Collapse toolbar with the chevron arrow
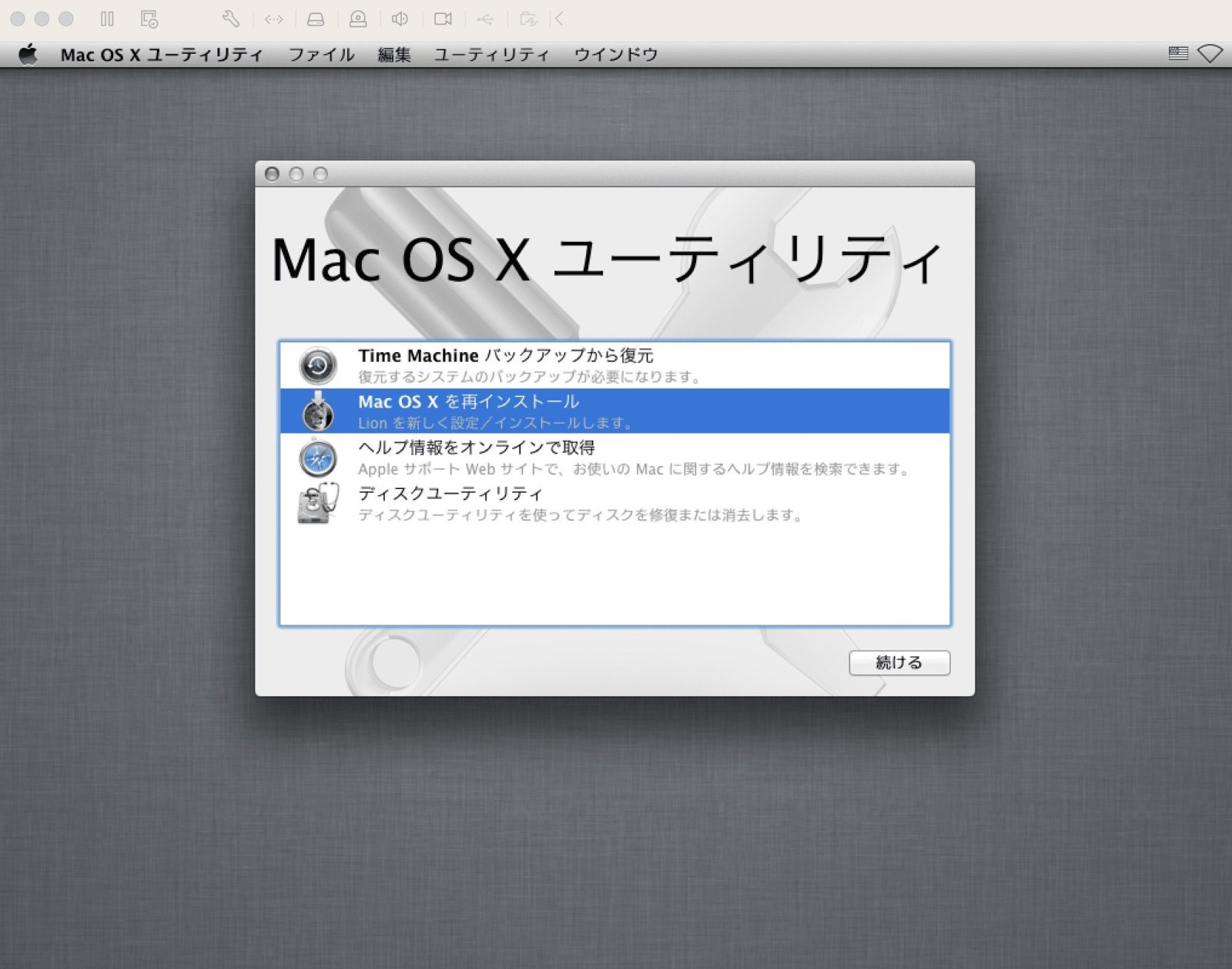This screenshot has width=1232, height=969. click(x=559, y=18)
